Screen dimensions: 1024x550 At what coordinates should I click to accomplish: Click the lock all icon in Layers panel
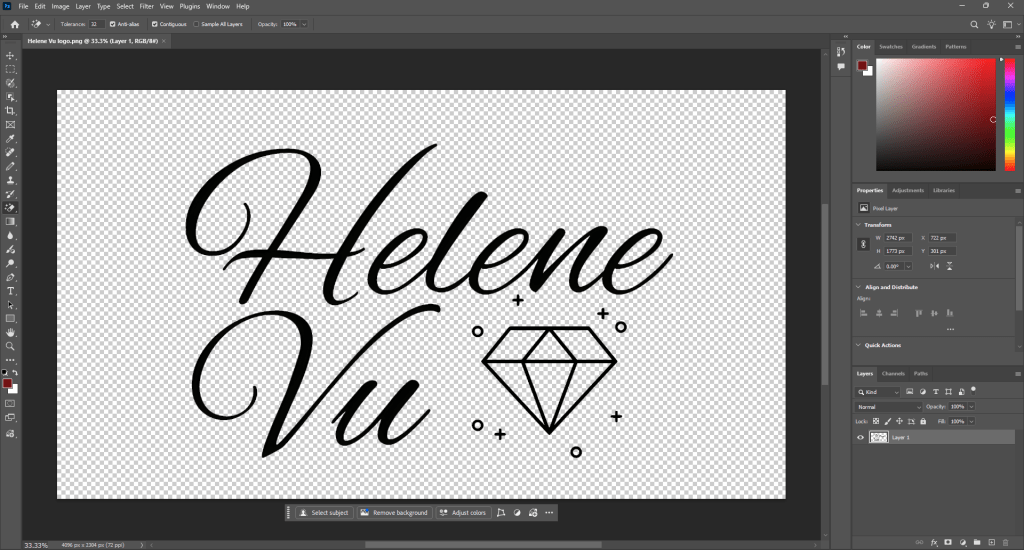pos(925,422)
